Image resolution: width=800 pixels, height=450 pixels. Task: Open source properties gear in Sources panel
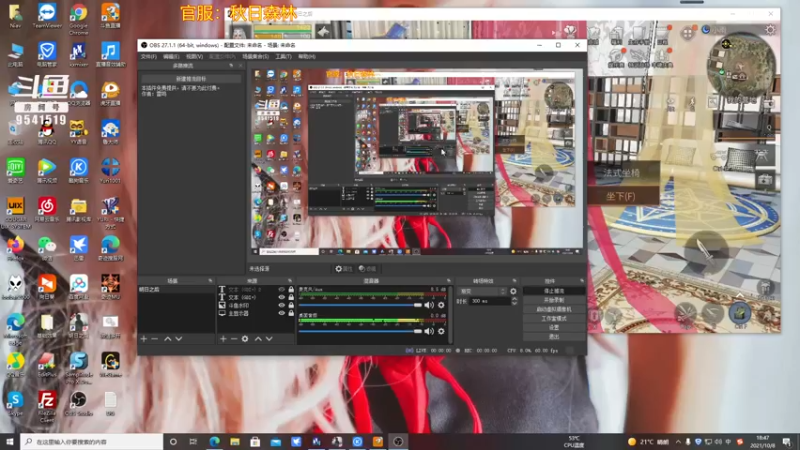click(245, 339)
